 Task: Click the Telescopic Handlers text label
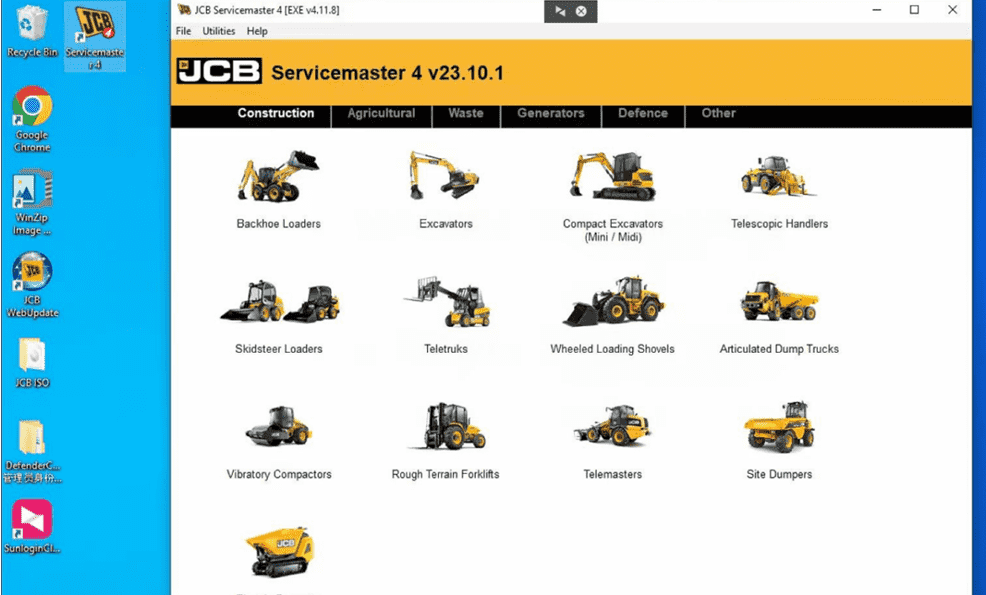(780, 224)
